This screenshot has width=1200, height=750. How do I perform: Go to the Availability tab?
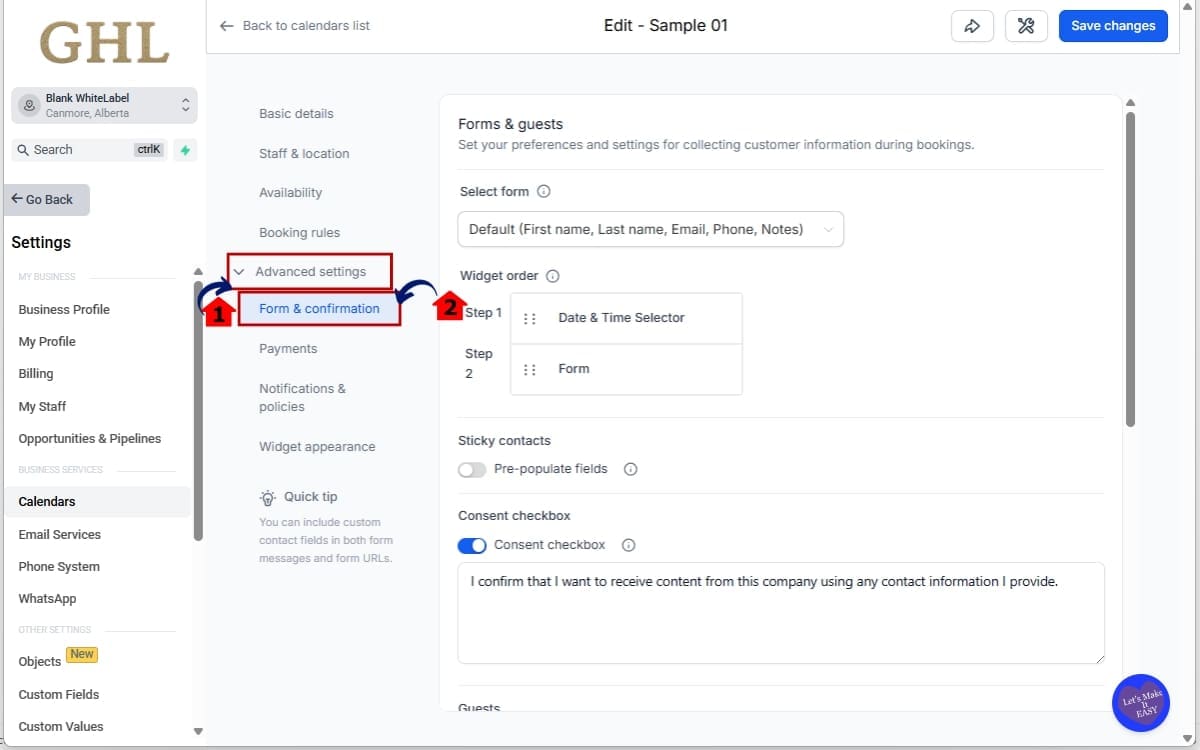[290, 193]
